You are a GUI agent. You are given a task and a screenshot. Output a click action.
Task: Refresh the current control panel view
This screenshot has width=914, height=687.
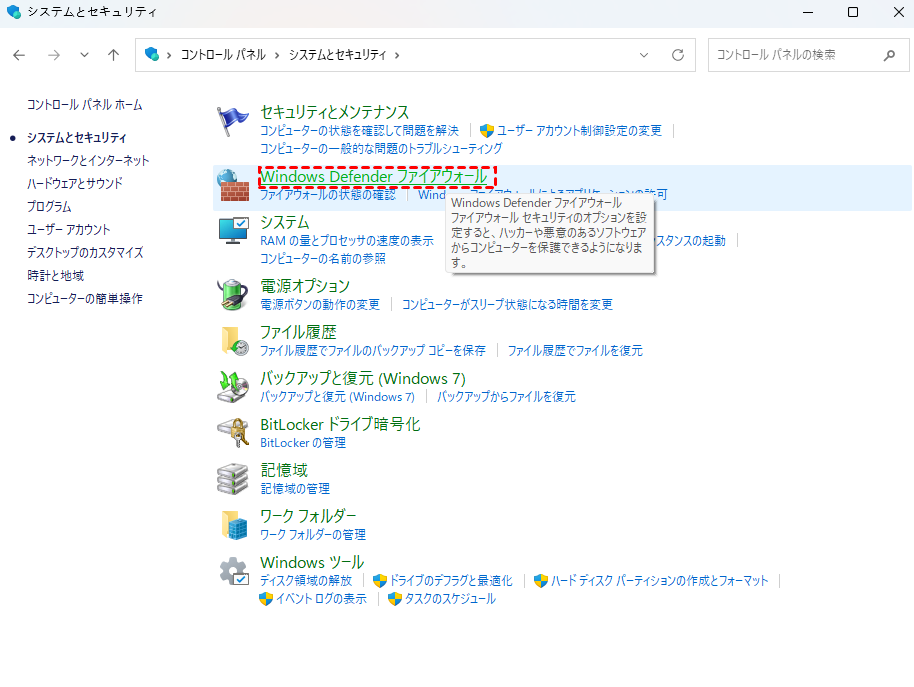pyautogui.click(x=678, y=55)
